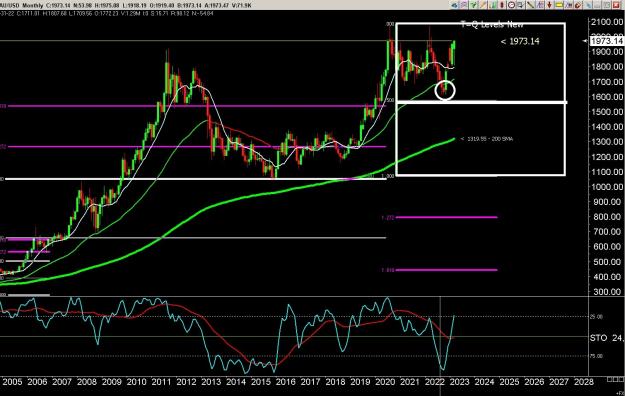Click the 1973.14 current price tag on the price axis
The image size is (625, 396).
pos(606,41)
